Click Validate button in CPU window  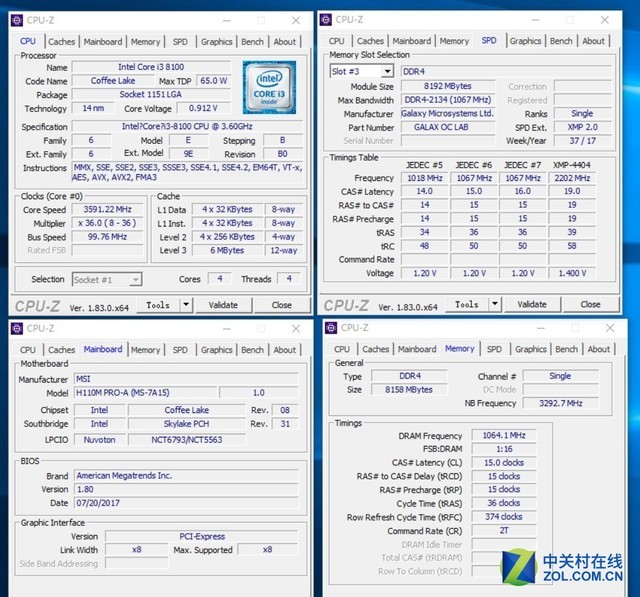(x=223, y=305)
